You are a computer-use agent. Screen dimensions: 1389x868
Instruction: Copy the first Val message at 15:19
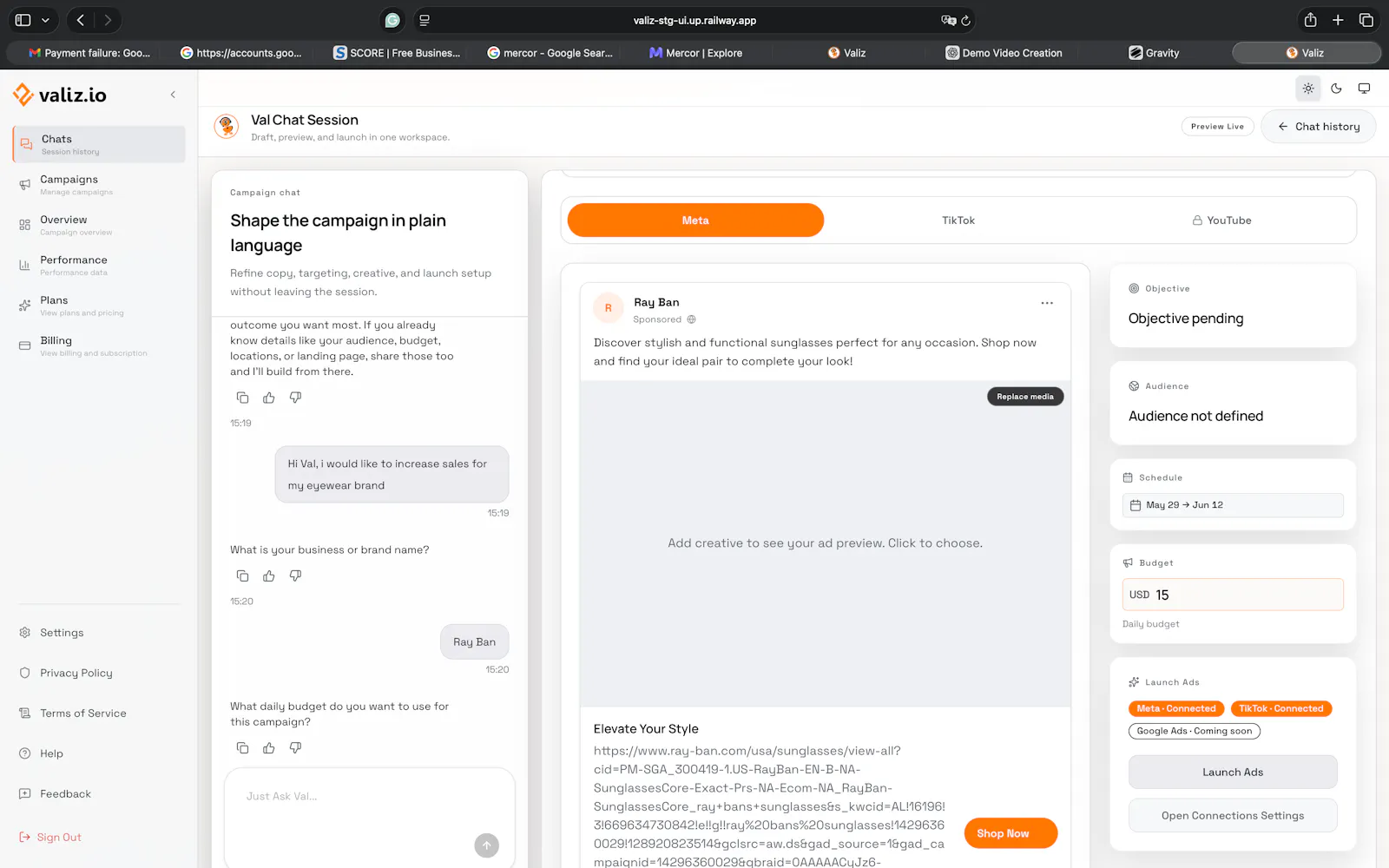tap(243, 398)
